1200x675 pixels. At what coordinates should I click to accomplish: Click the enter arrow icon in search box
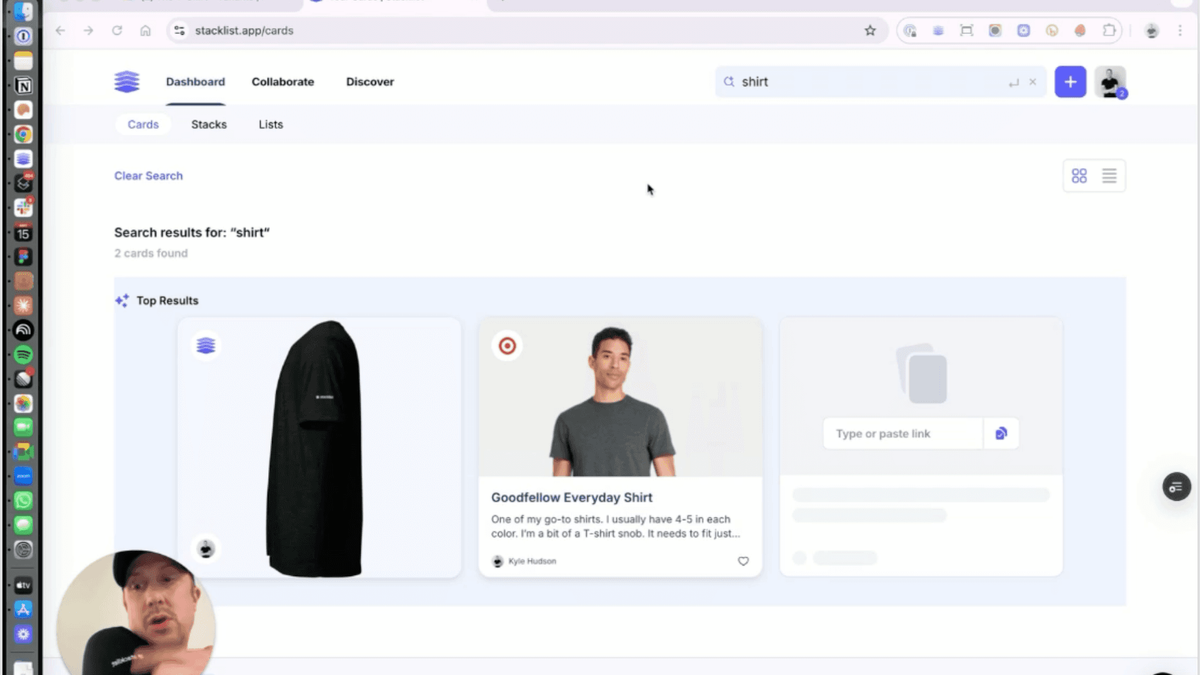click(x=1014, y=82)
